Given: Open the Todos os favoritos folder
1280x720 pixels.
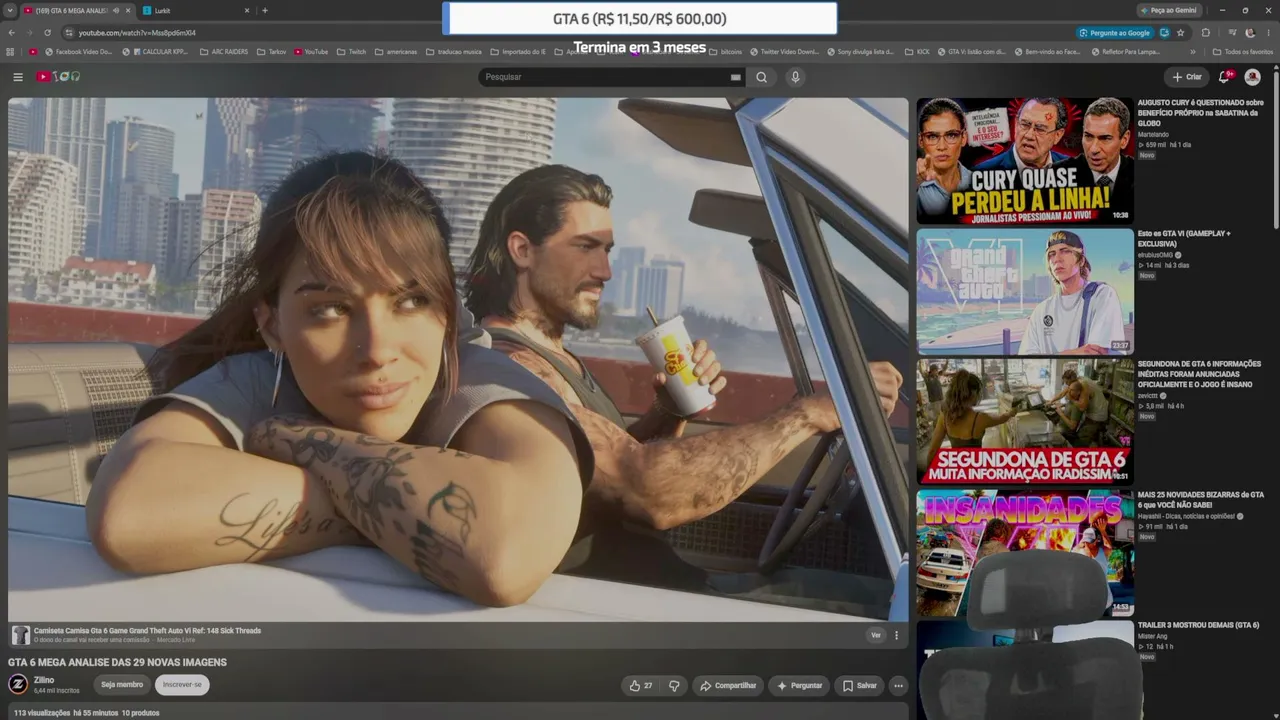Looking at the screenshot, I should [x=1243, y=52].
